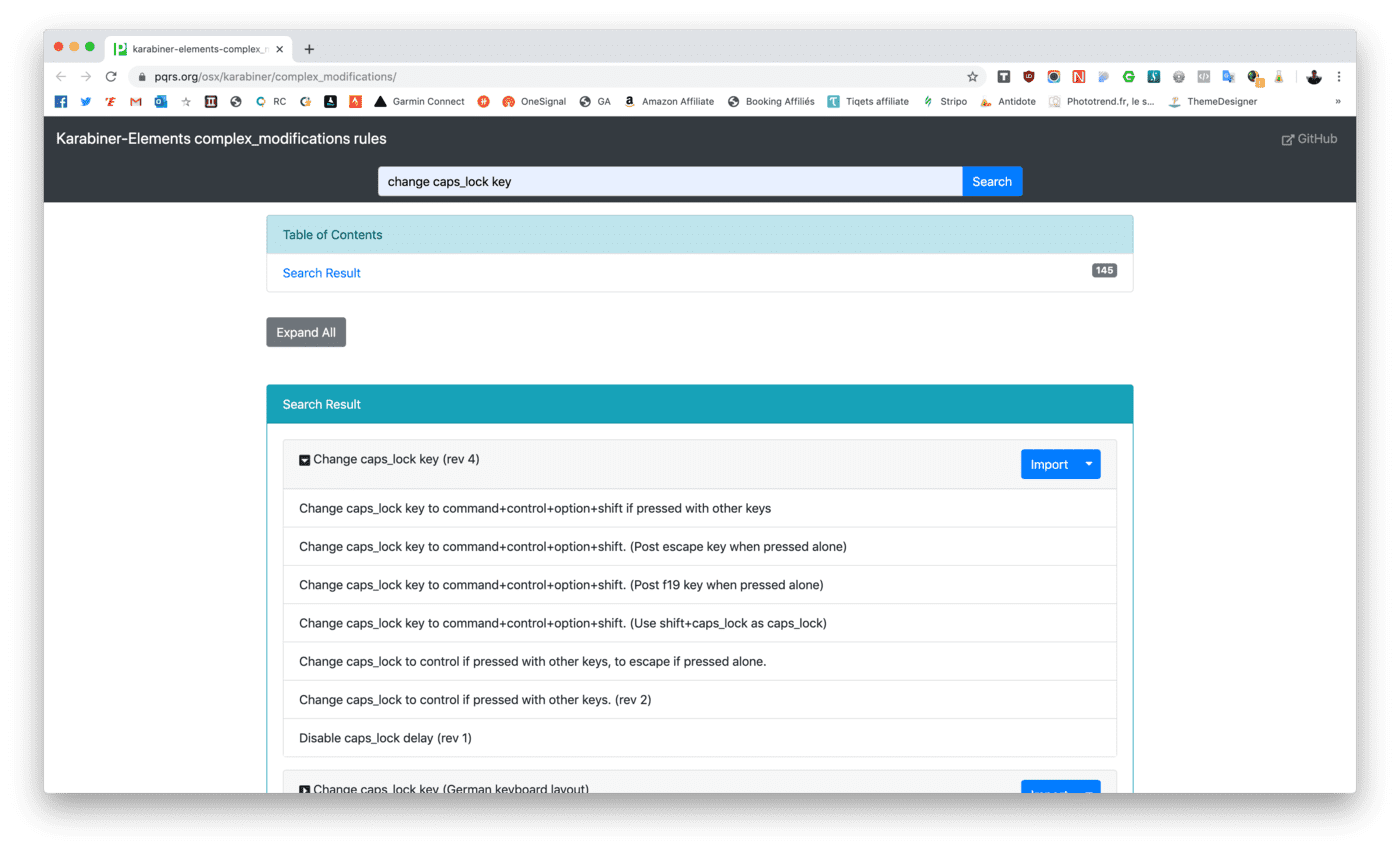Open the Tiqets affiliate bookmark
The width and height of the screenshot is (1400, 851).
[868, 102]
